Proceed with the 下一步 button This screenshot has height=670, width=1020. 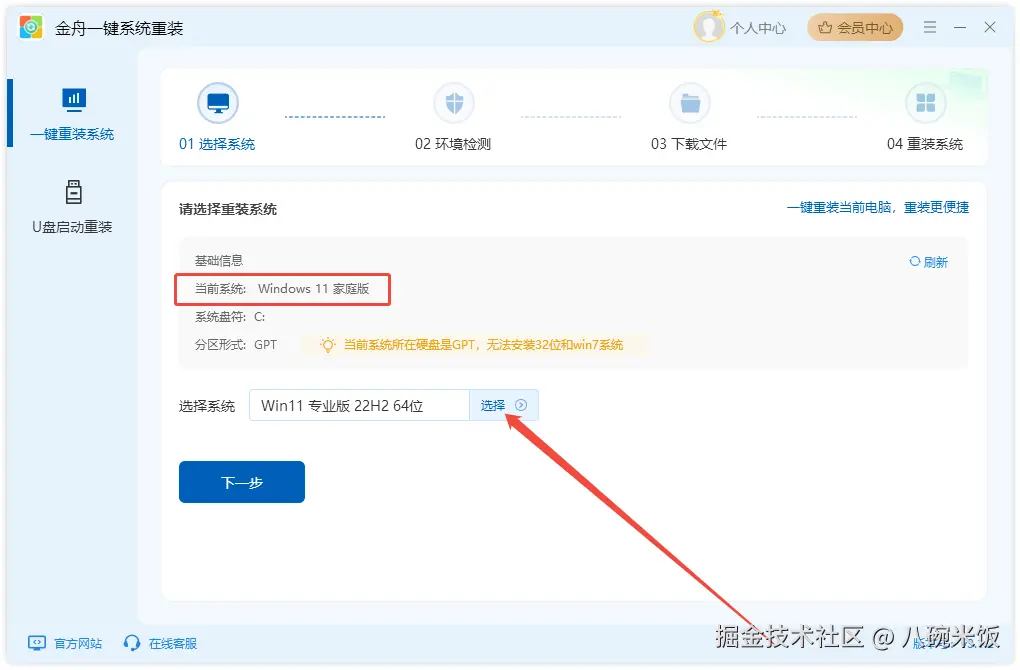coord(242,482)
